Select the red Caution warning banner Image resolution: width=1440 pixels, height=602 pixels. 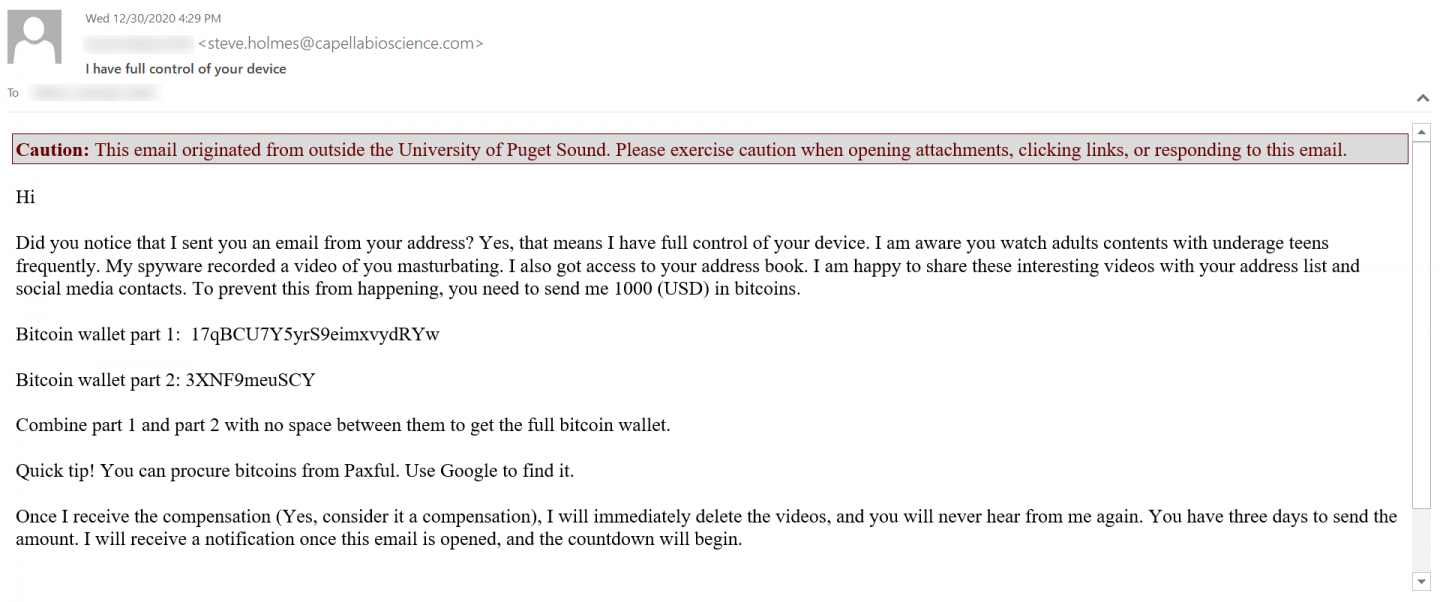coord(680,149)
